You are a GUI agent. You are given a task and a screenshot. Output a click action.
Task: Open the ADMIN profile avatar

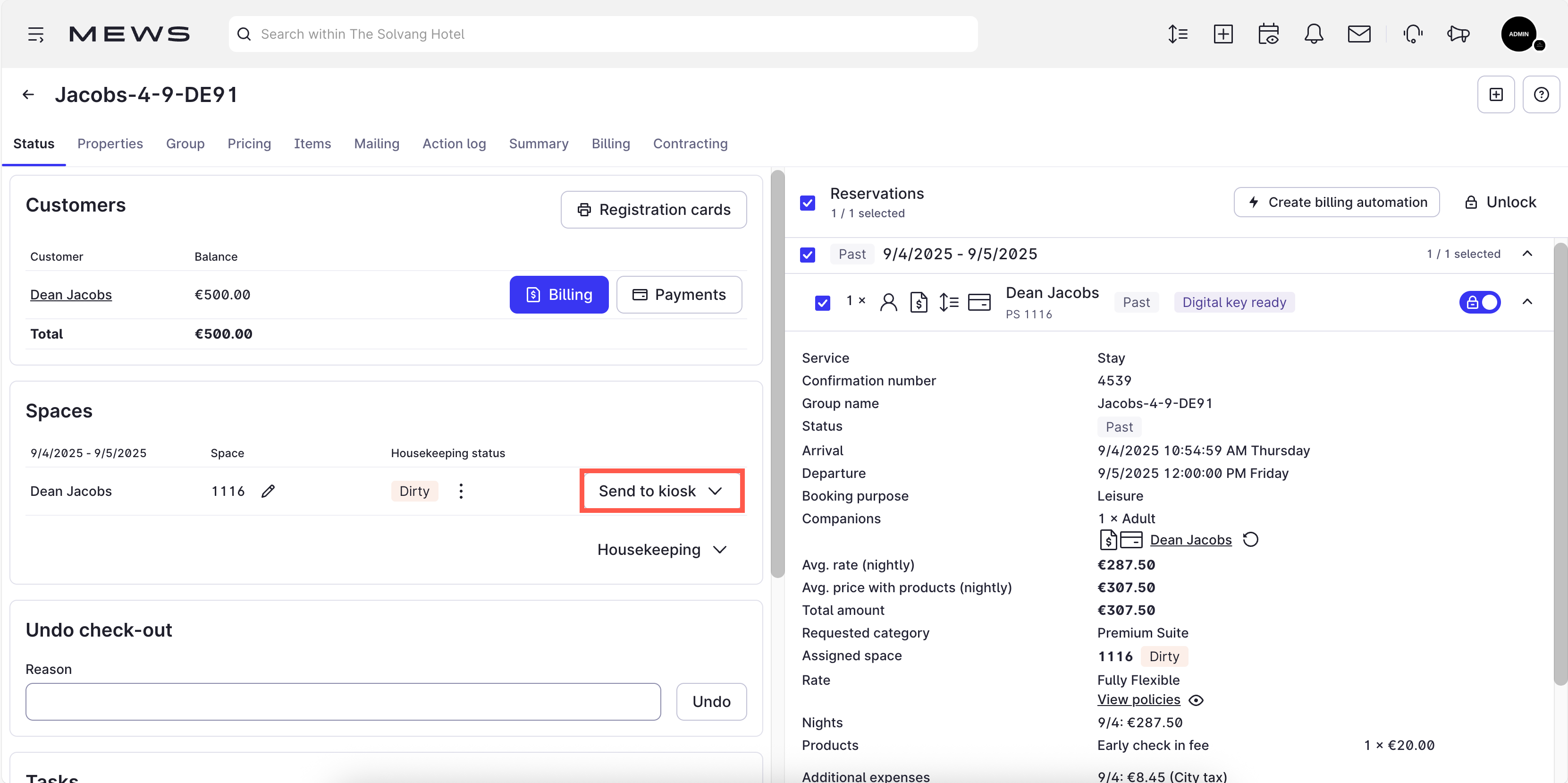coord(1519,34)
